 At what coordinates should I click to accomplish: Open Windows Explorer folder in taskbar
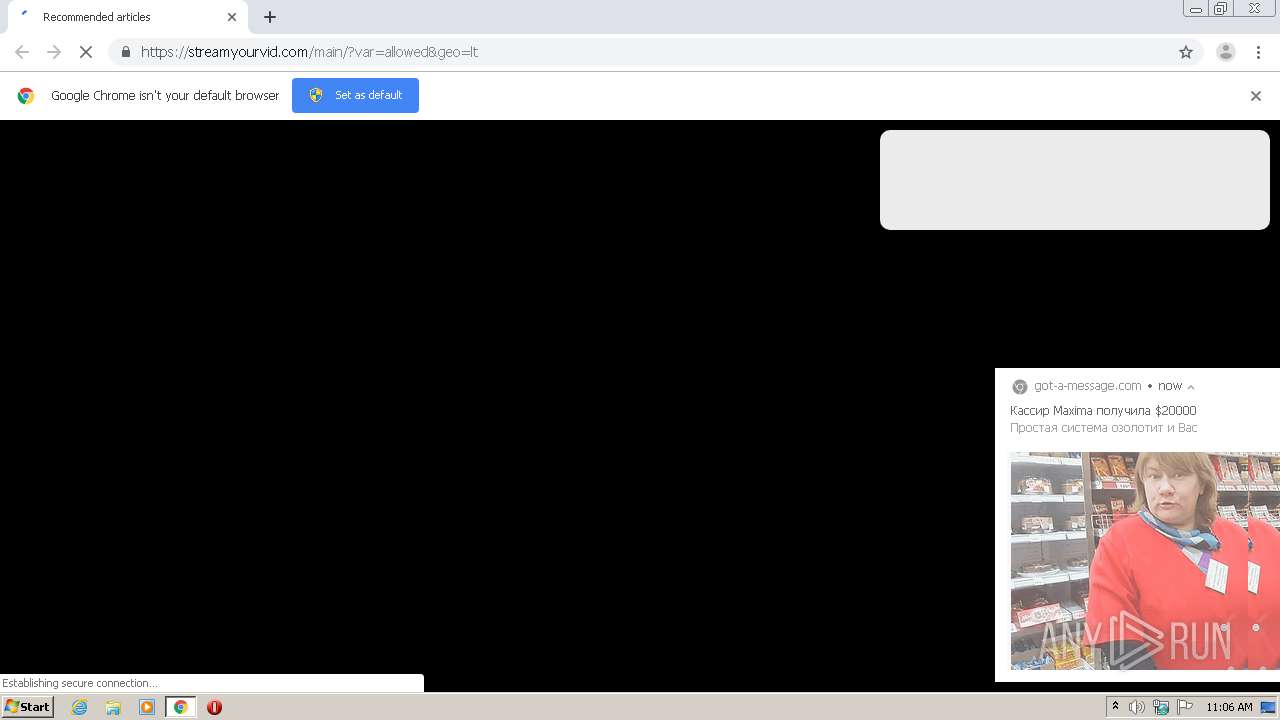coord(113,707)
